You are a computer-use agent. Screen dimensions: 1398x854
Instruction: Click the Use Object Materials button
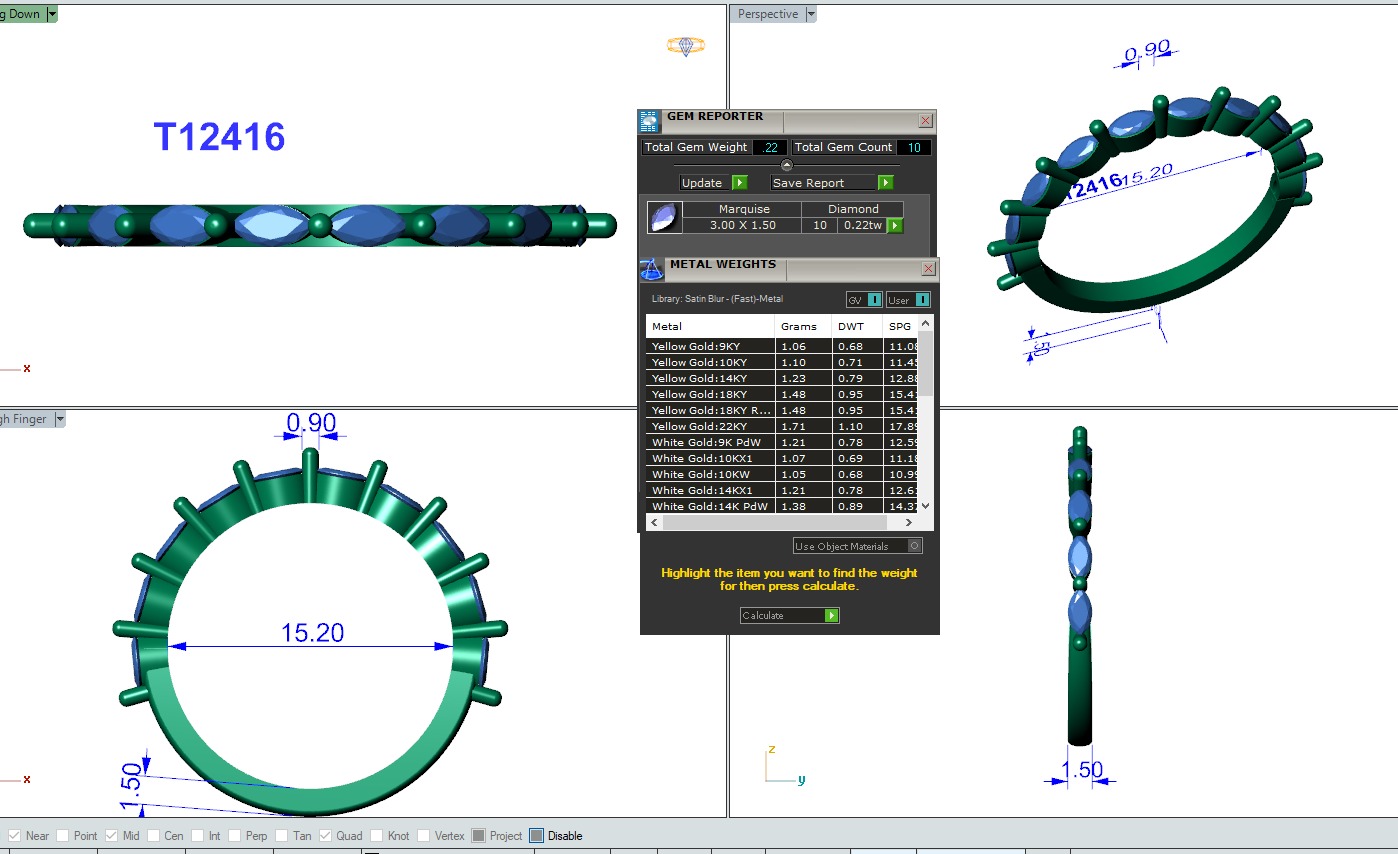[857, 546]
